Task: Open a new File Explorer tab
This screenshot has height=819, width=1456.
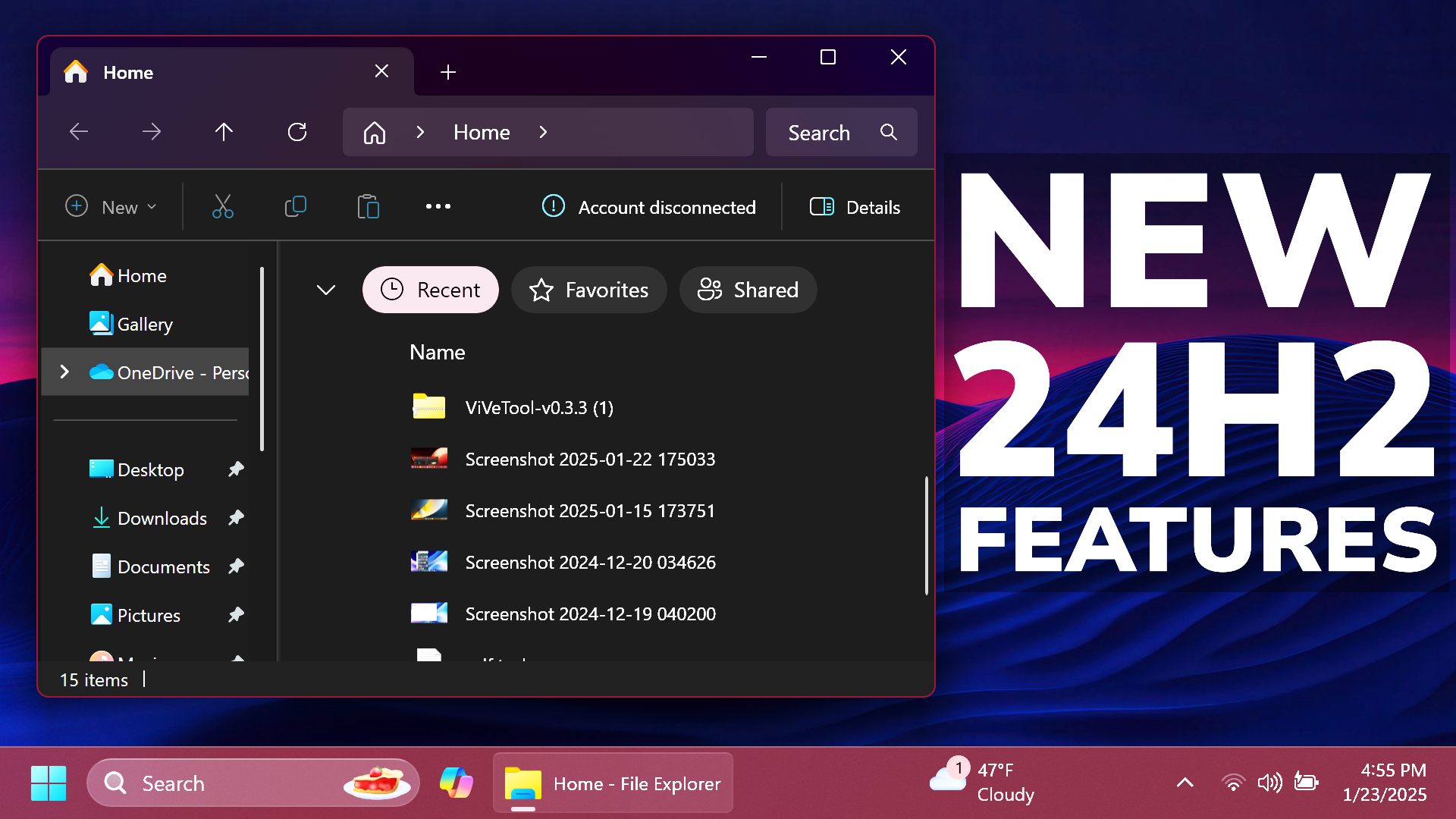Action: coord(447,72)
